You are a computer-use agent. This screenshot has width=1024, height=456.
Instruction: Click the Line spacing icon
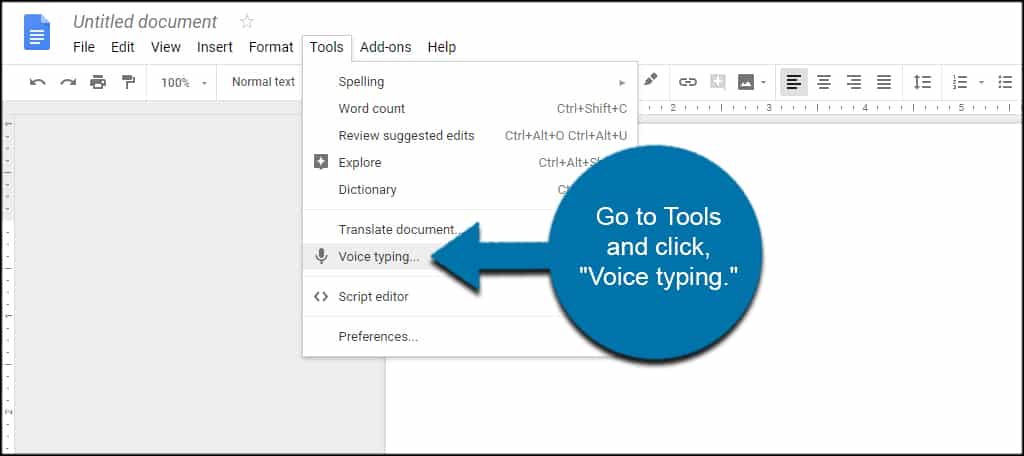tap(922, 82)
